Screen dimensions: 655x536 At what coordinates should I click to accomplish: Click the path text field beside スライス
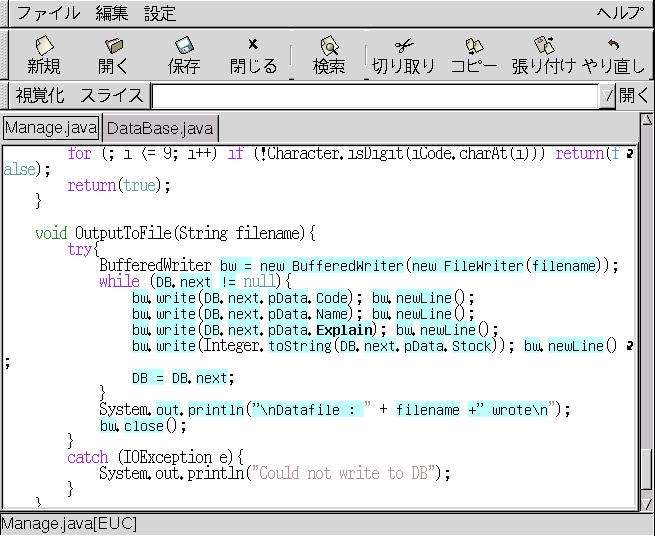(375, 95)
